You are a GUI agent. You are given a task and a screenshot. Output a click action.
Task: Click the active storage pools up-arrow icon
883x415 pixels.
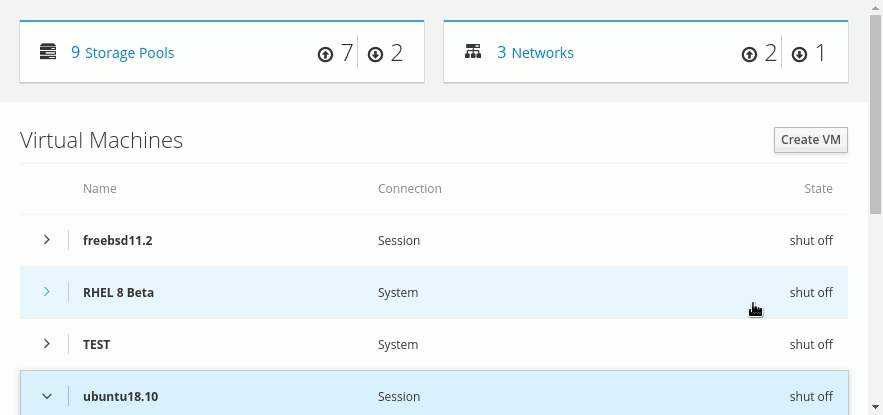(x=325, y=54)
